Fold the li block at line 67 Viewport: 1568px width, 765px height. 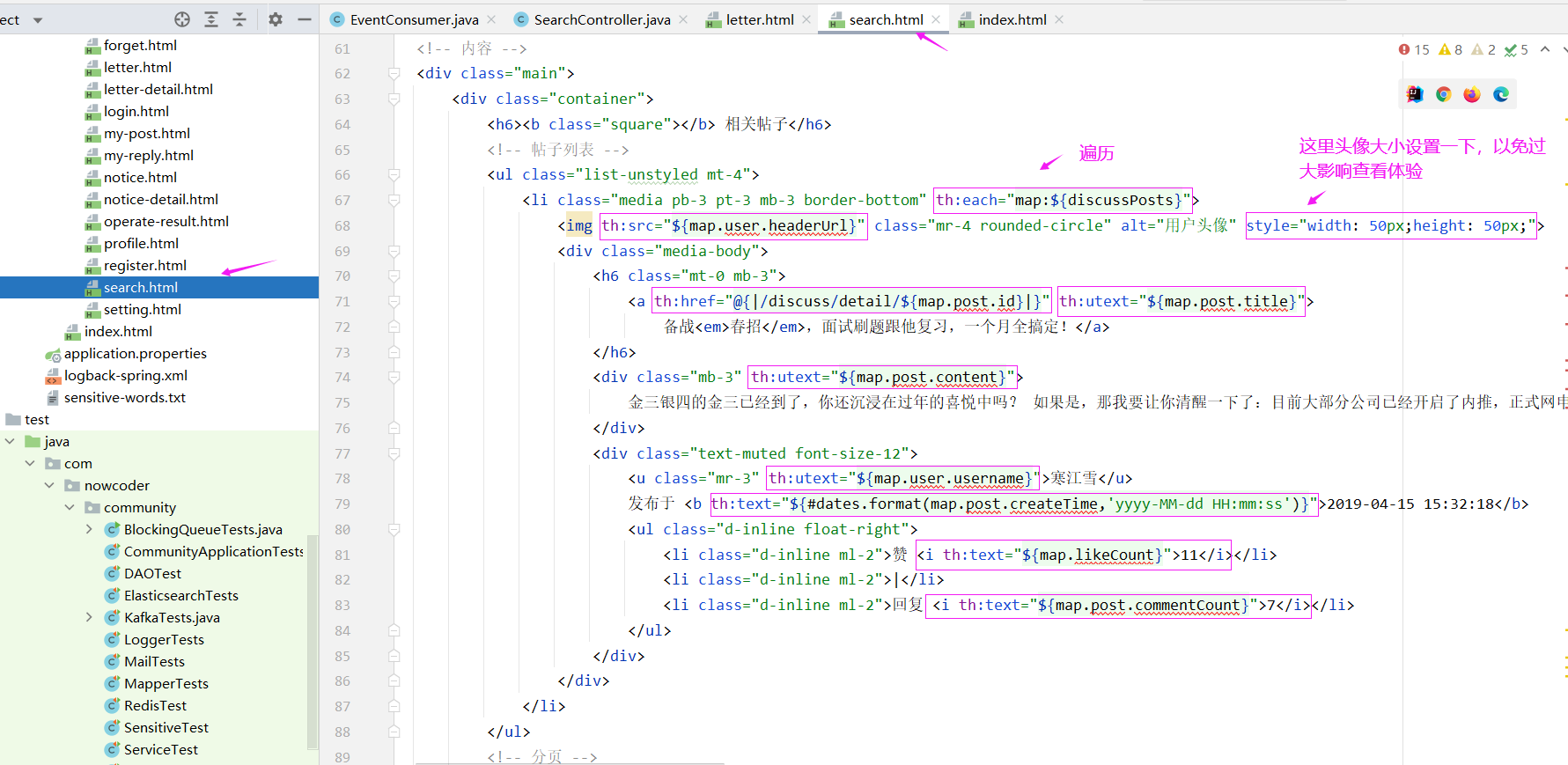[394, 201]
